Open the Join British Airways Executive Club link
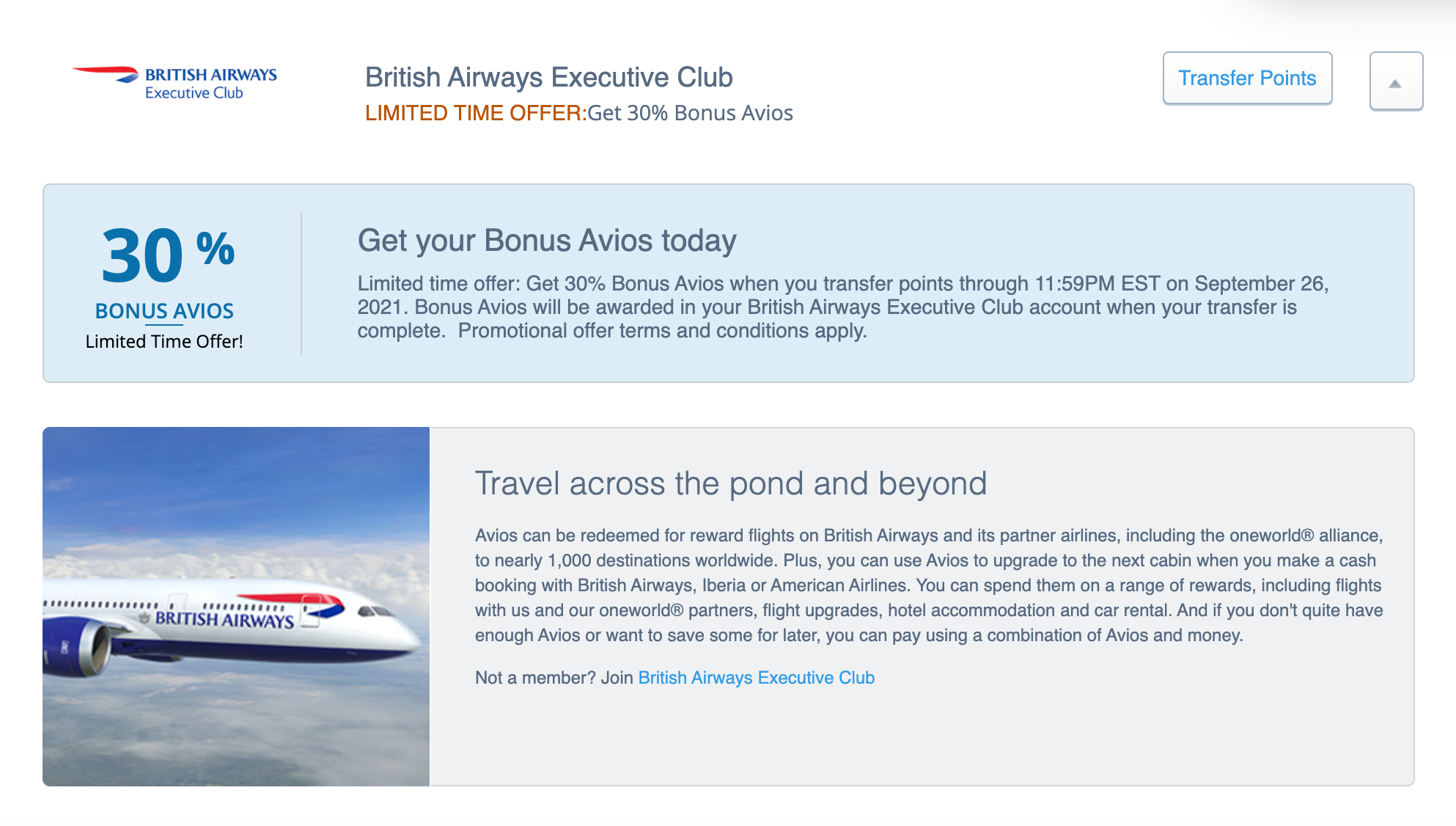This screenshot has width=1456, height=826. tap(756, 678)
